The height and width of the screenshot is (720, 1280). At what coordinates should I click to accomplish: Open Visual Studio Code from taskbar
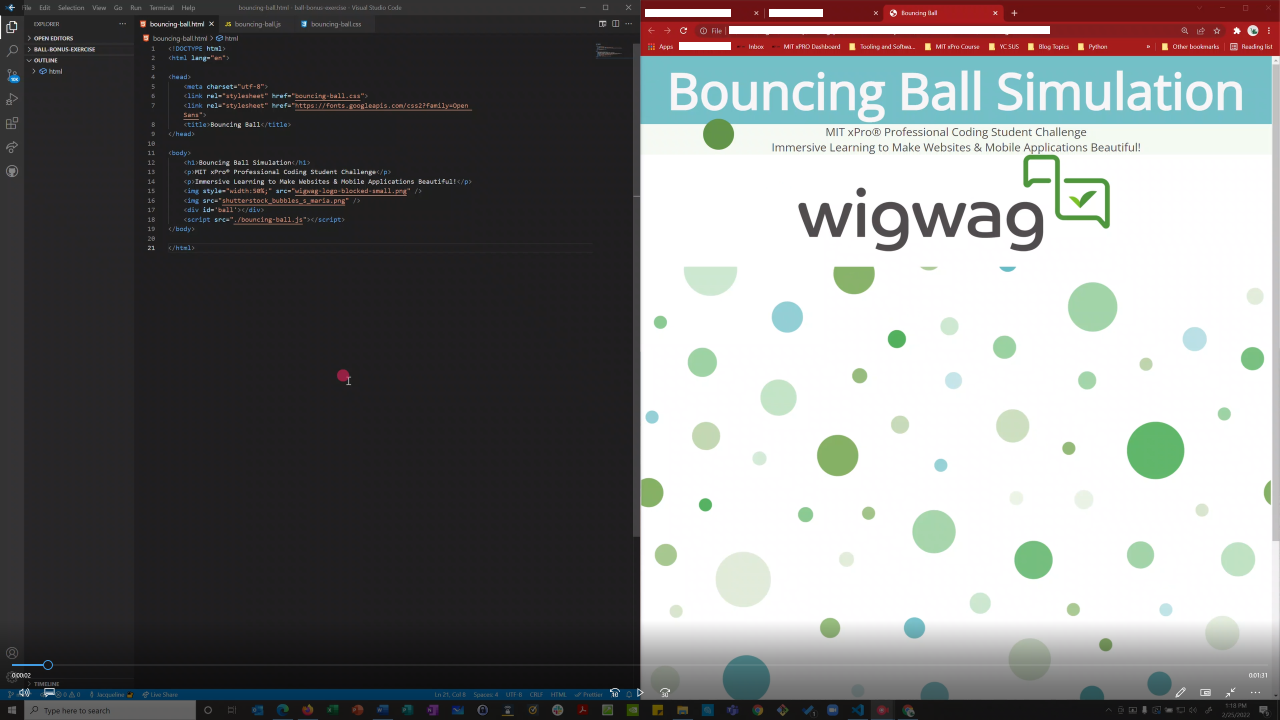[857, 710]
